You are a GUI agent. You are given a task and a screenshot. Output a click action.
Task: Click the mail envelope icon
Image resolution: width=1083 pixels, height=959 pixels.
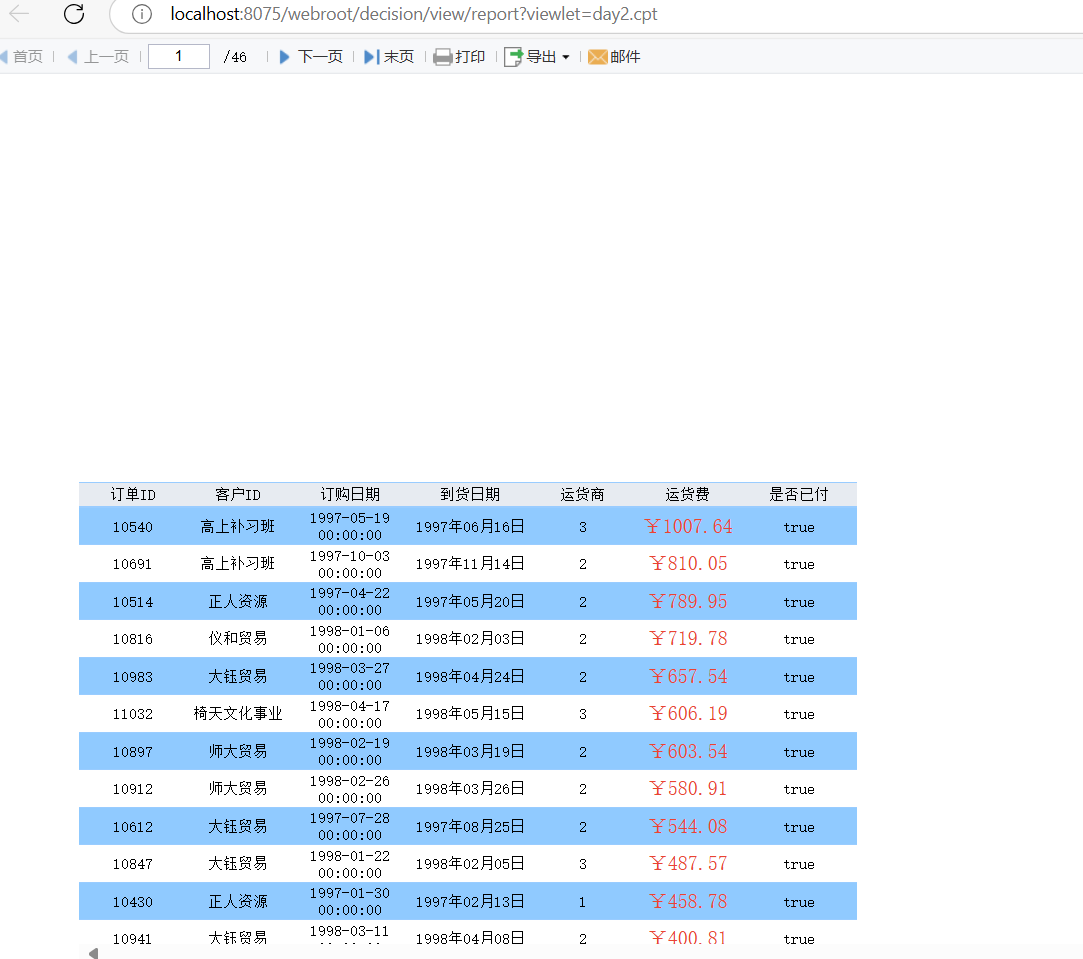(x=597, y=57)
